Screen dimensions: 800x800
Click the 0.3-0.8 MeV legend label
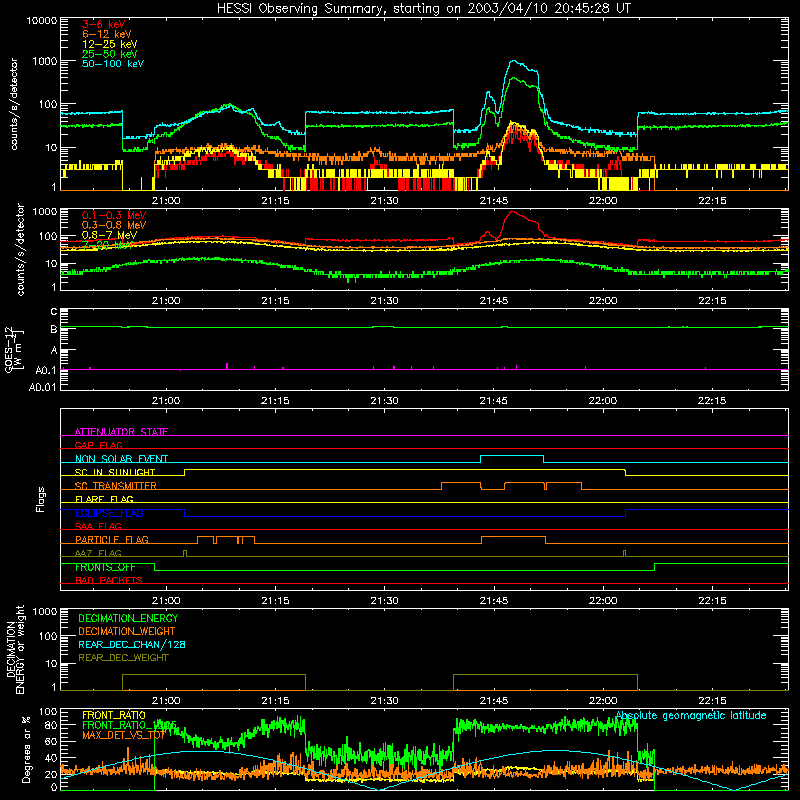114,225
